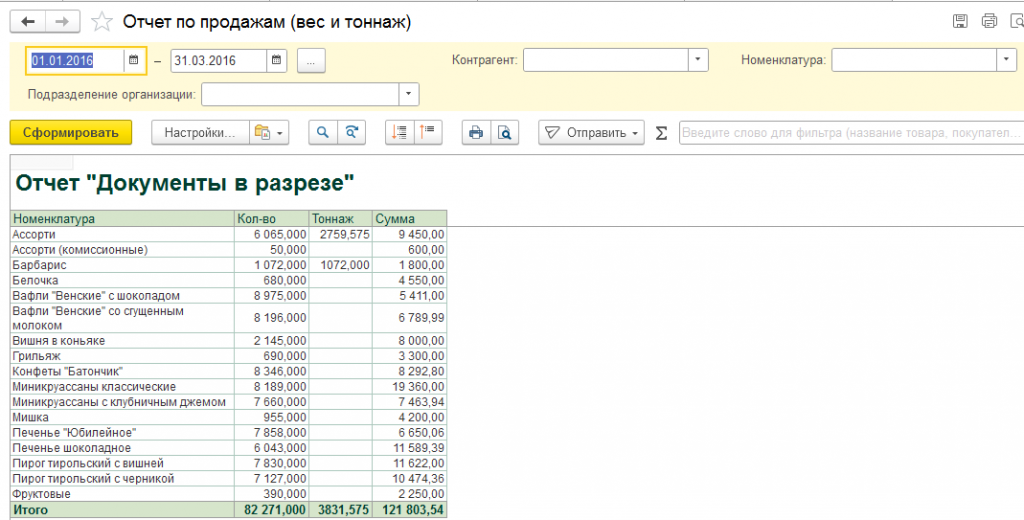
Task: Click the magnifier search icon in toolbar
Action: [x=323, y=133]
